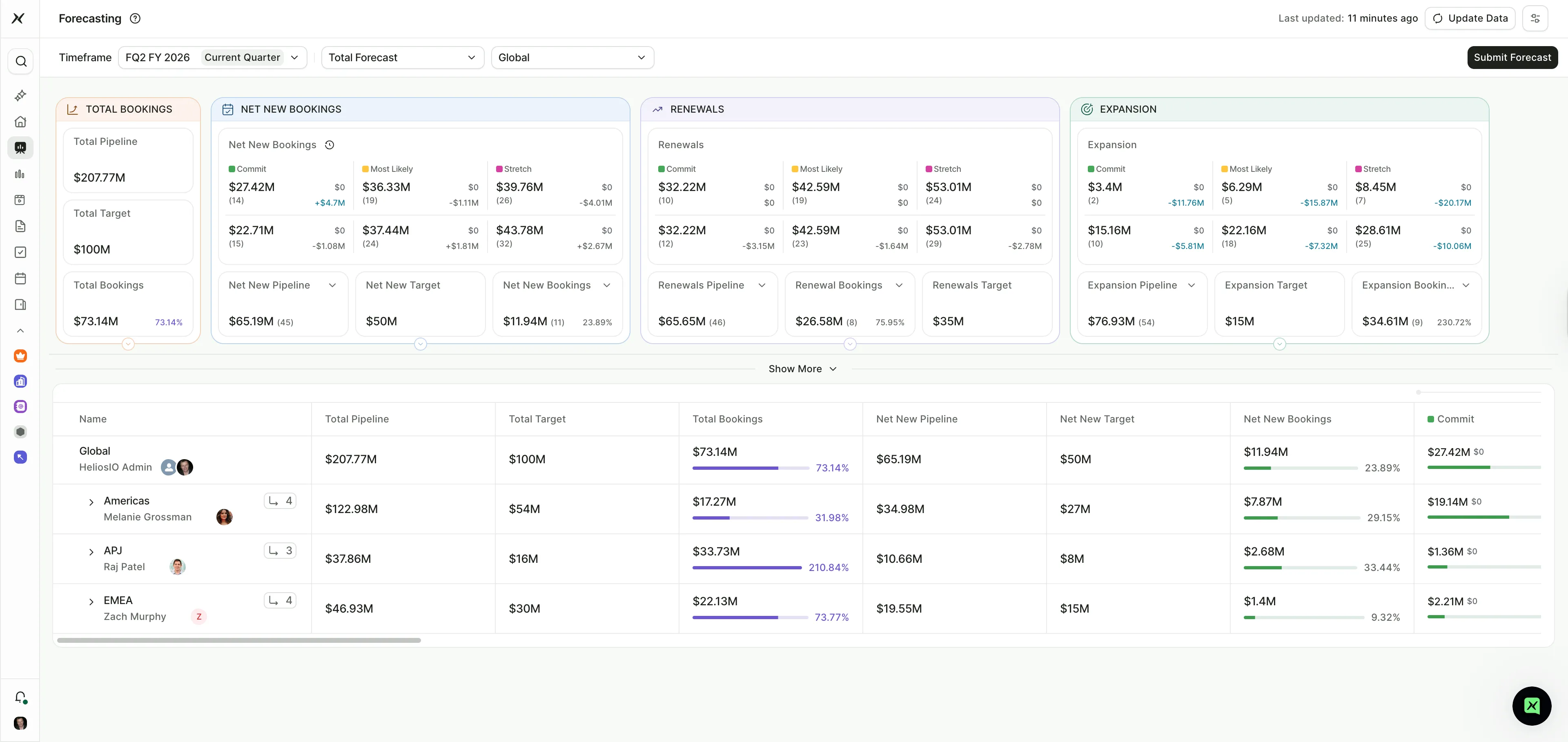Click the table's horizontal scrollbar
The width and height of the screenshot is (1568, 742).
click(238, 640)
